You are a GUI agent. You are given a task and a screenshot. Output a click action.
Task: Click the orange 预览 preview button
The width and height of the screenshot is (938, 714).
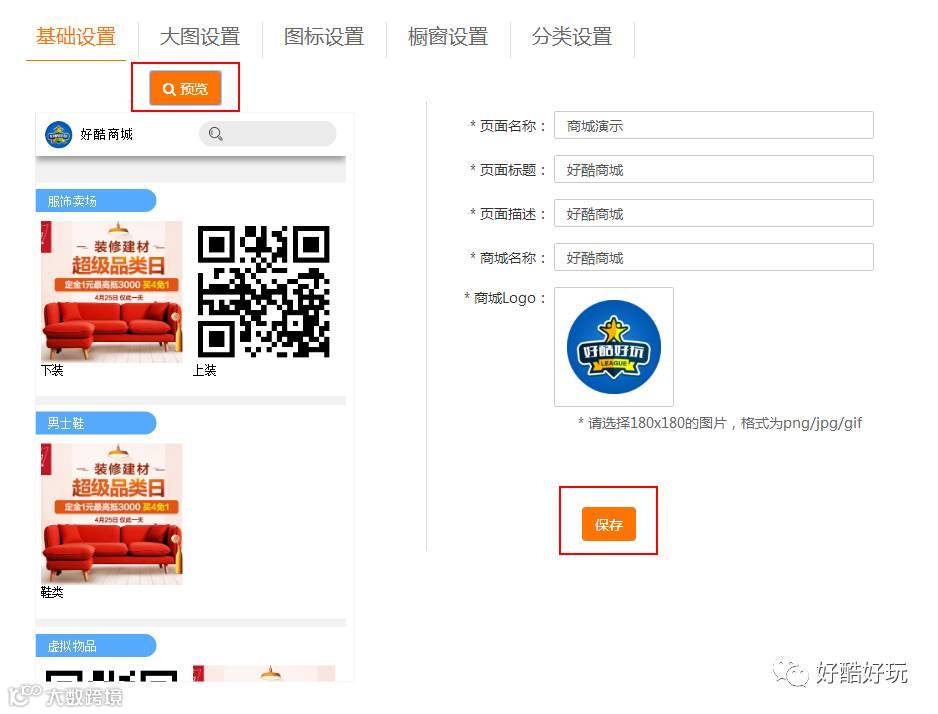[185, 89]
